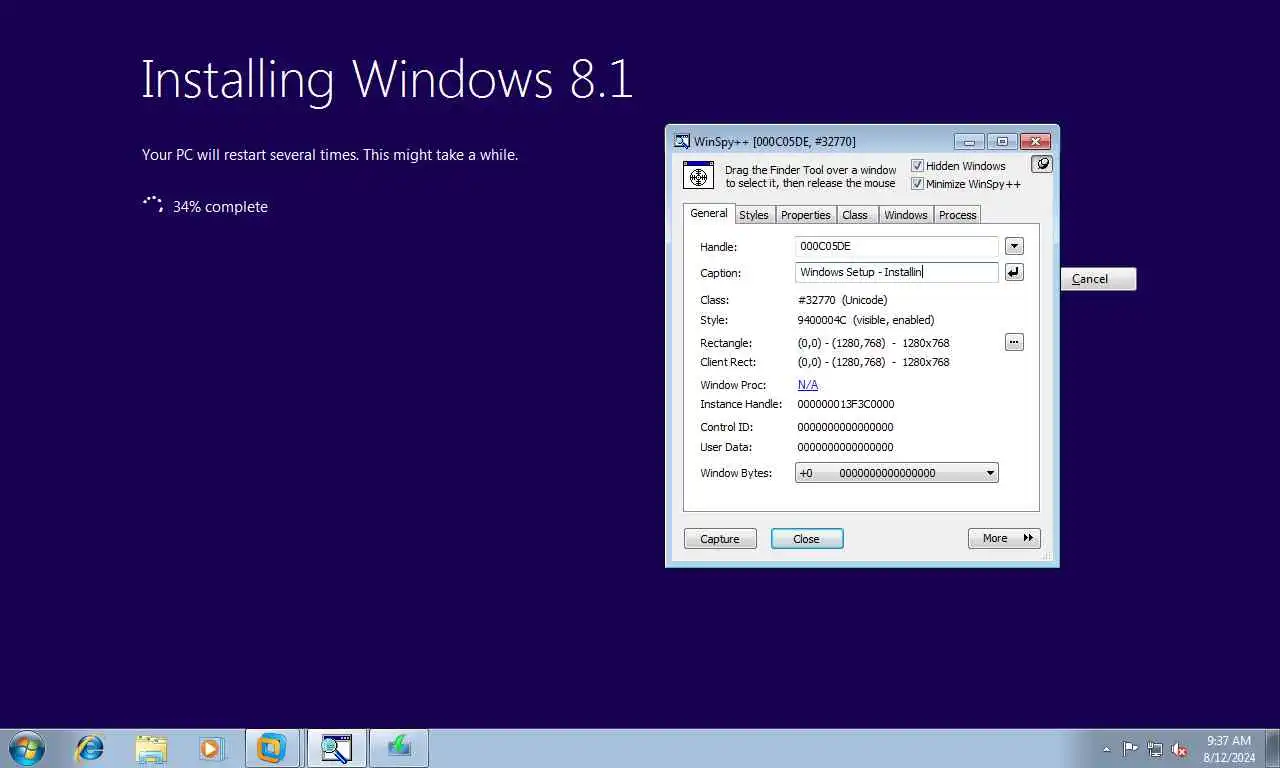Open Windows Media Player taskbar icon
Image resolution: width=1280 pixels, height=768 pixels.
[211, 748]
